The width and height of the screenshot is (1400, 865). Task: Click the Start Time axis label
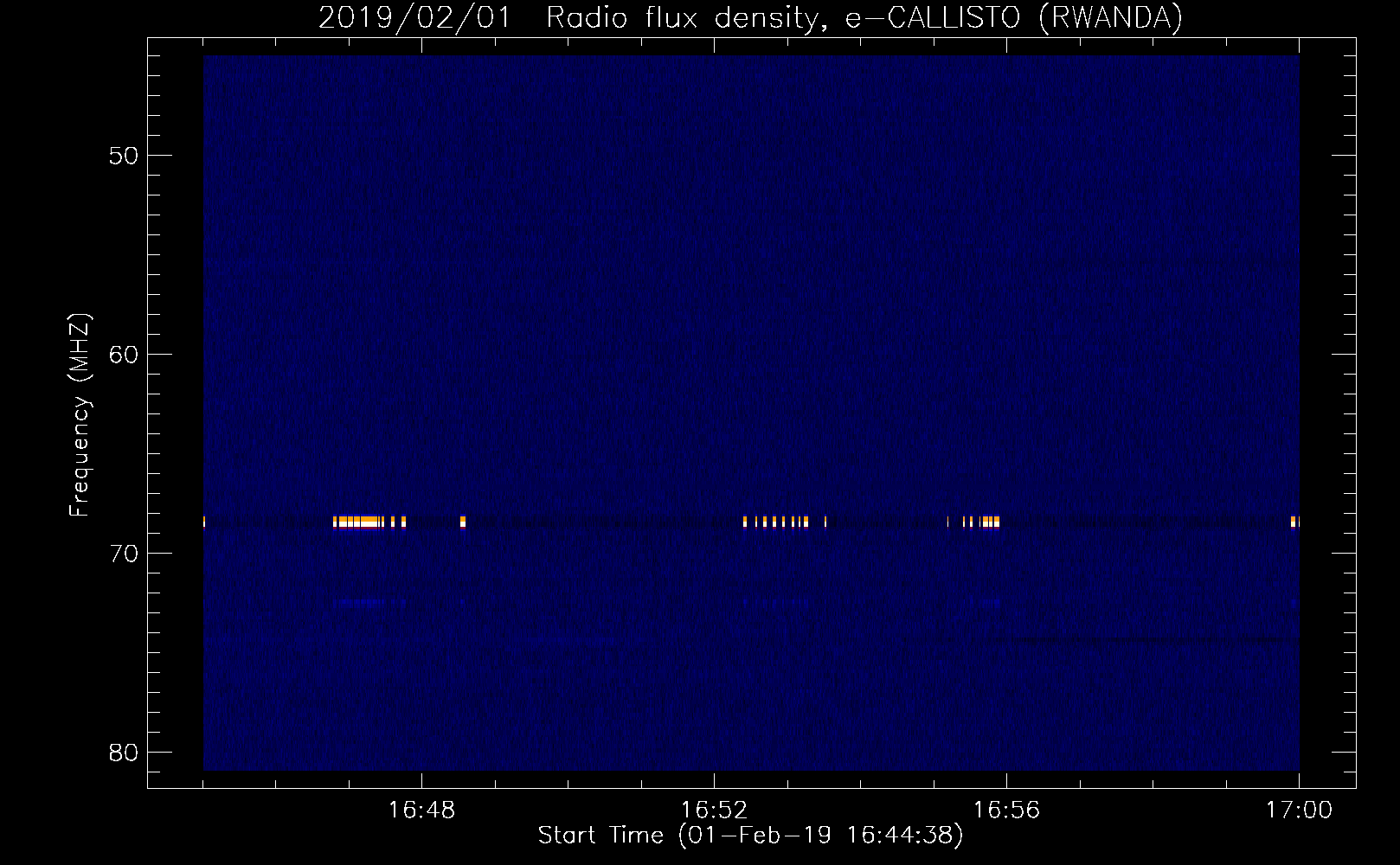coord(750,836)
